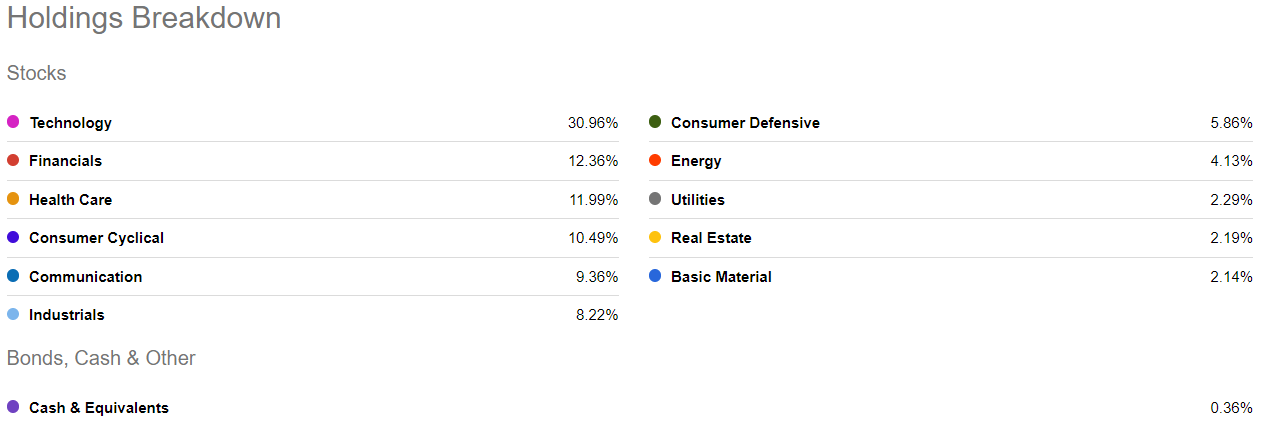Select the Bonds, Cash & Other heading

click(101, 358)
